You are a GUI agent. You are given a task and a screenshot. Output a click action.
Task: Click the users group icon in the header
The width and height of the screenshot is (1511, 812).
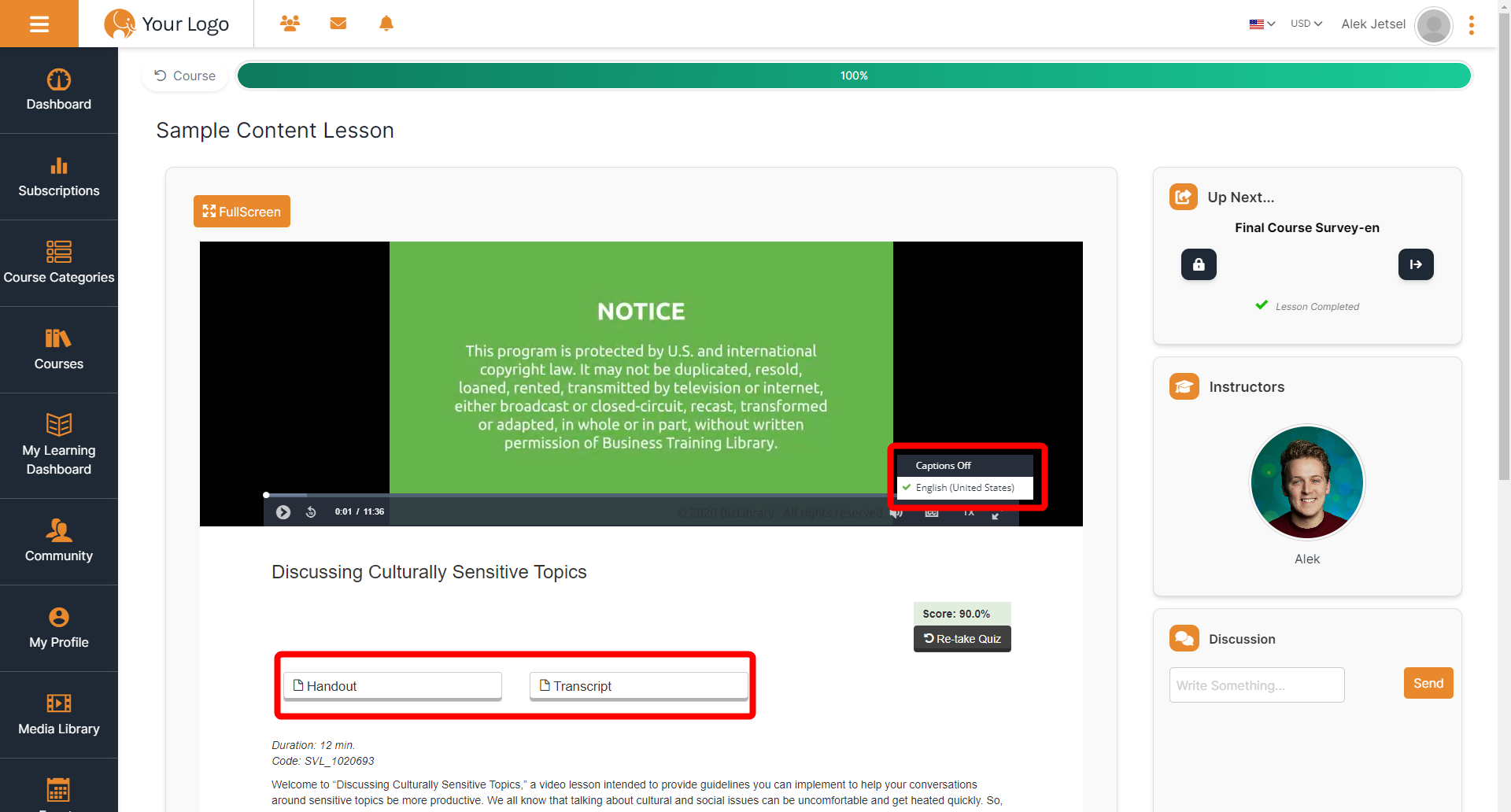tap(290, 24)
